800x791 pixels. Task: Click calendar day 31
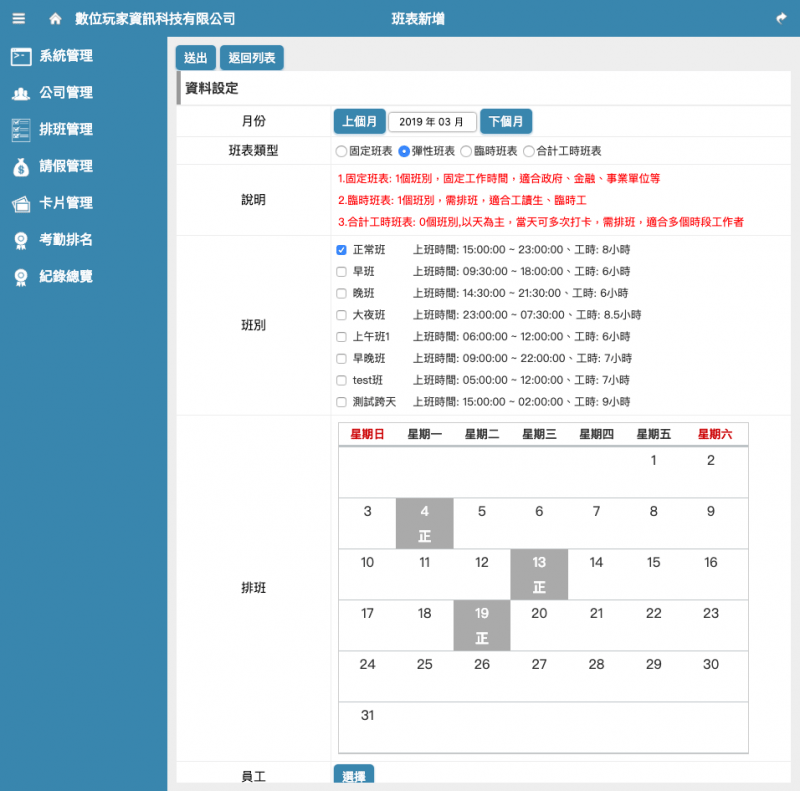point(367,728)
